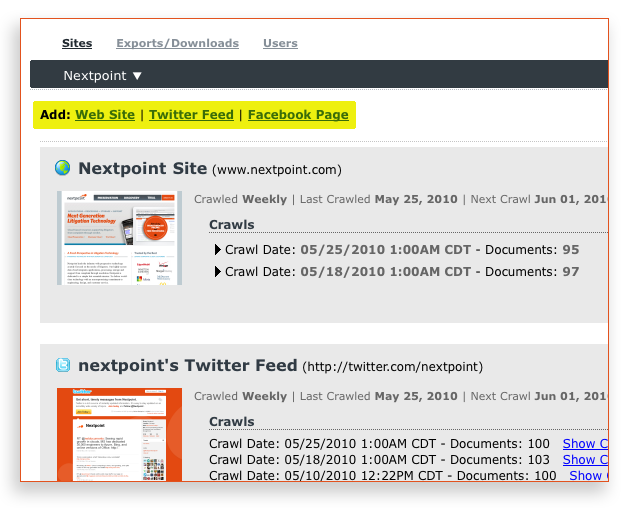Open the Sites tab

tap(77, 43)
